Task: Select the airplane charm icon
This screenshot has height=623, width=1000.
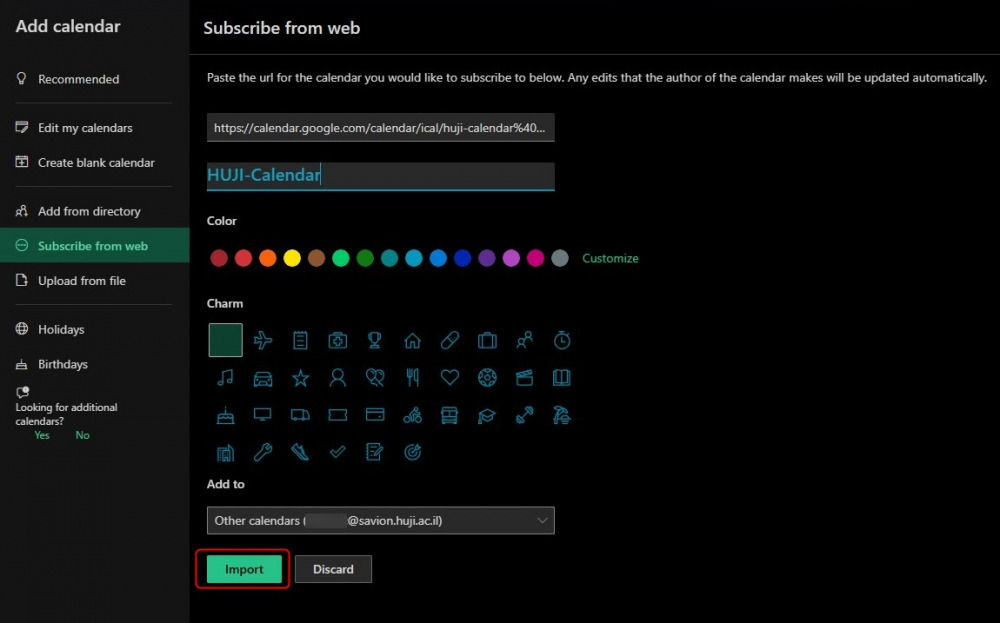Action: tap(263, 341)
